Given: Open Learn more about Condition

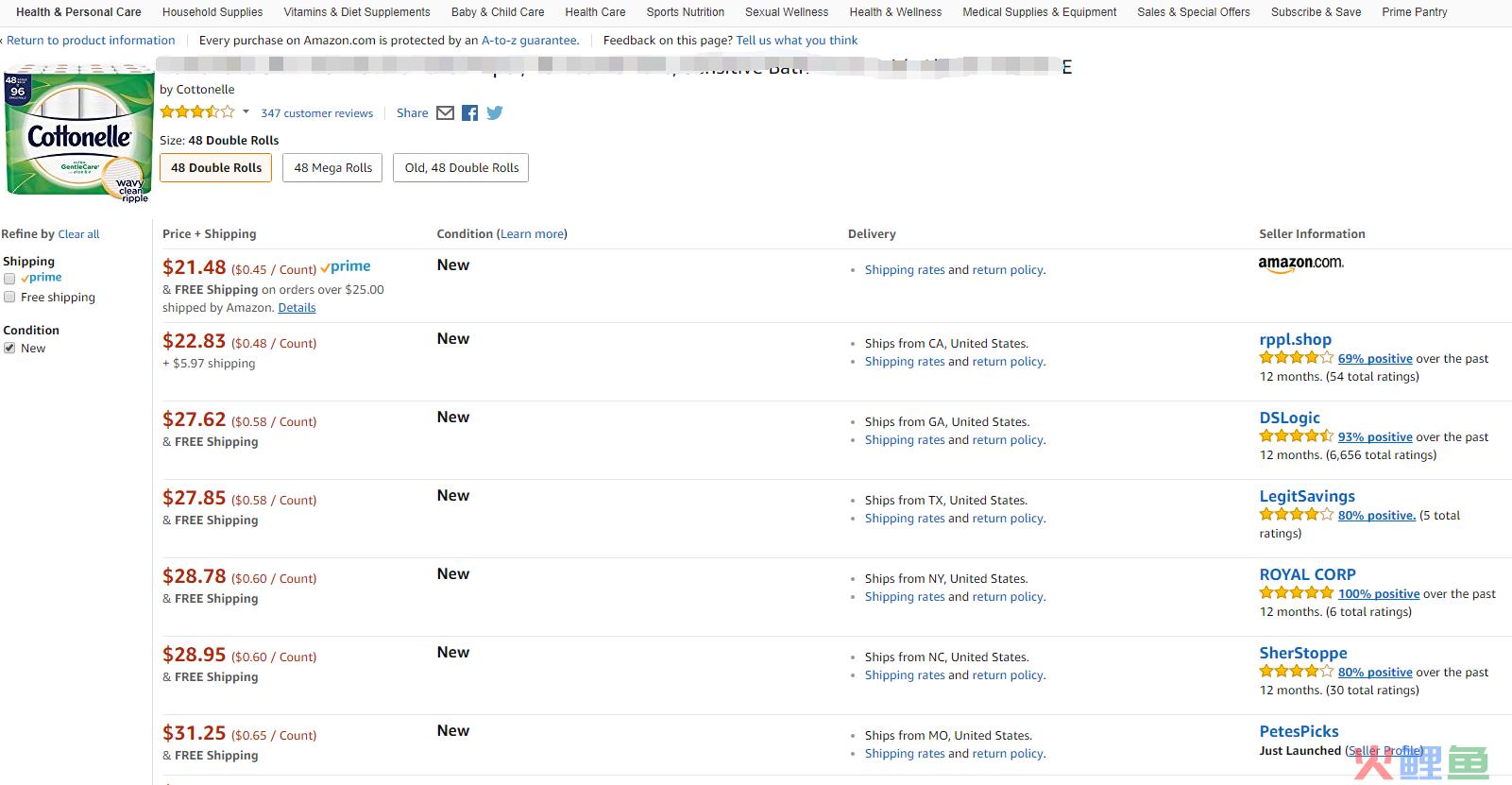Looking at the screenshot, I should pos(532,234).
